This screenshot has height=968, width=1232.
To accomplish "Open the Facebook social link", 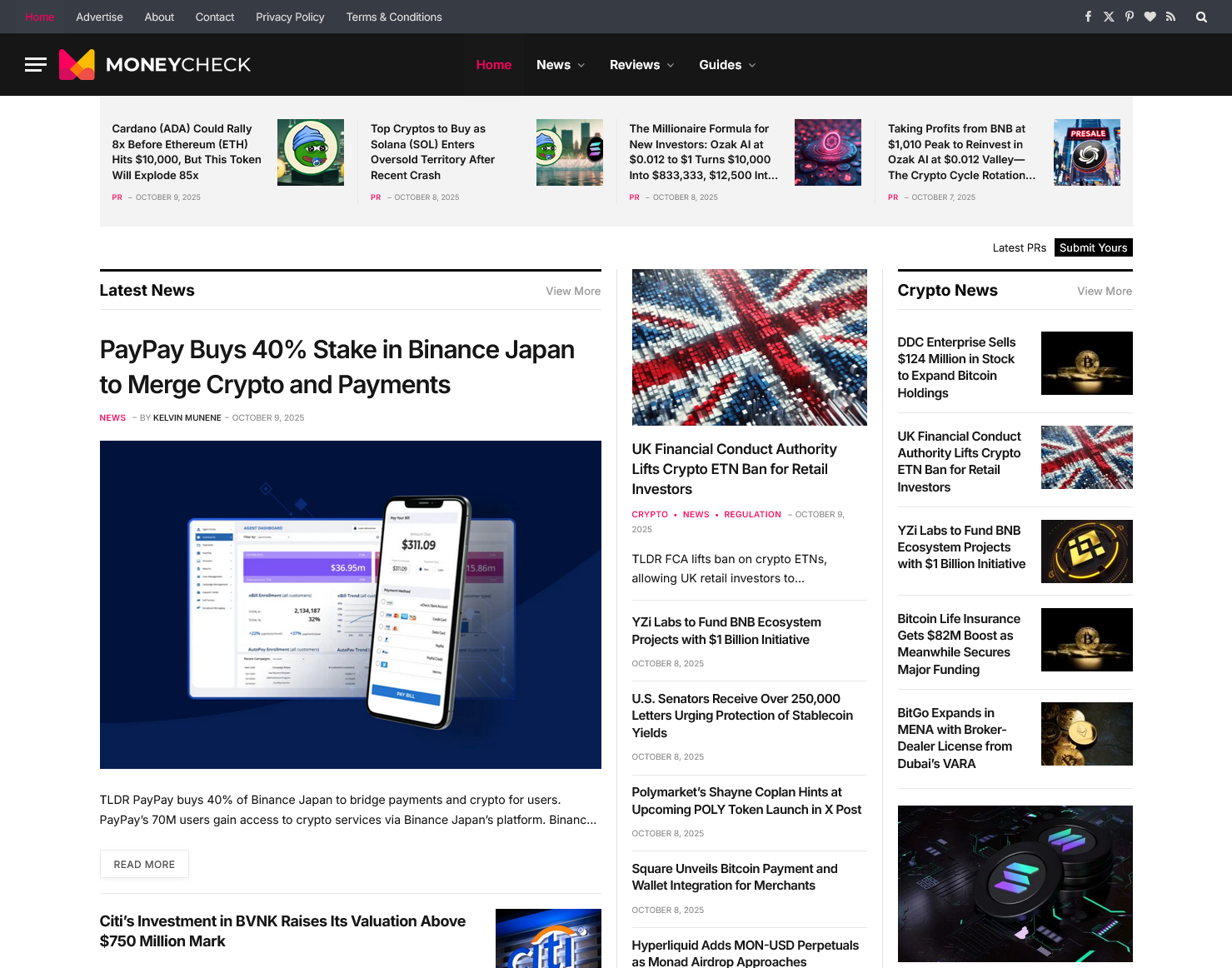I will click(x=1088, y=17).
